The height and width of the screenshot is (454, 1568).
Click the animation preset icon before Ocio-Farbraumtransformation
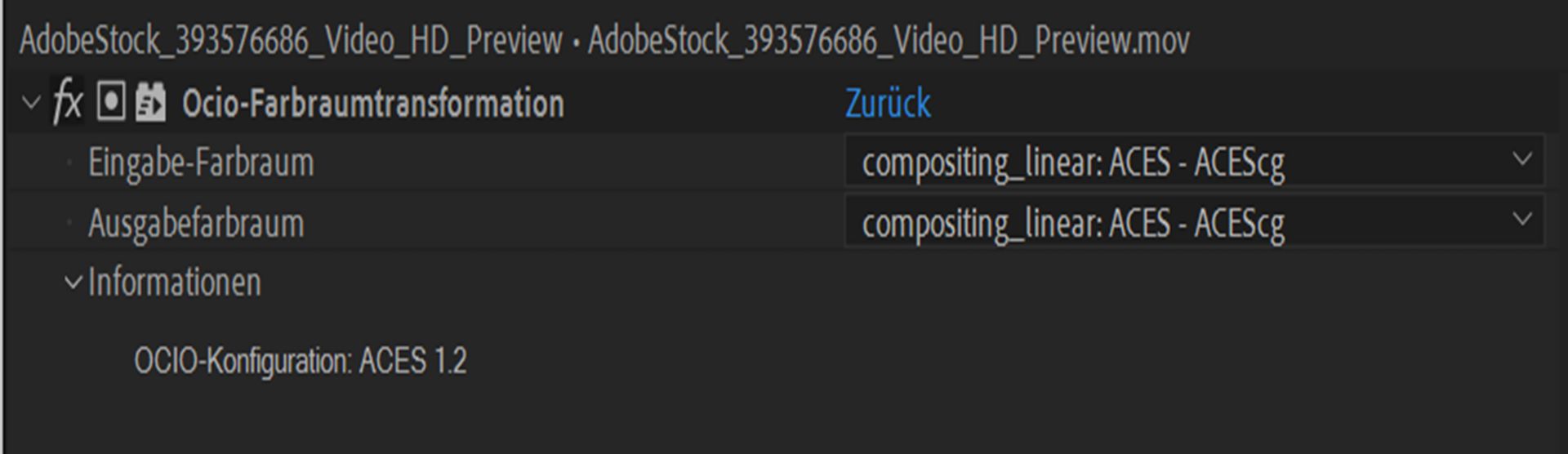[150, 104]
